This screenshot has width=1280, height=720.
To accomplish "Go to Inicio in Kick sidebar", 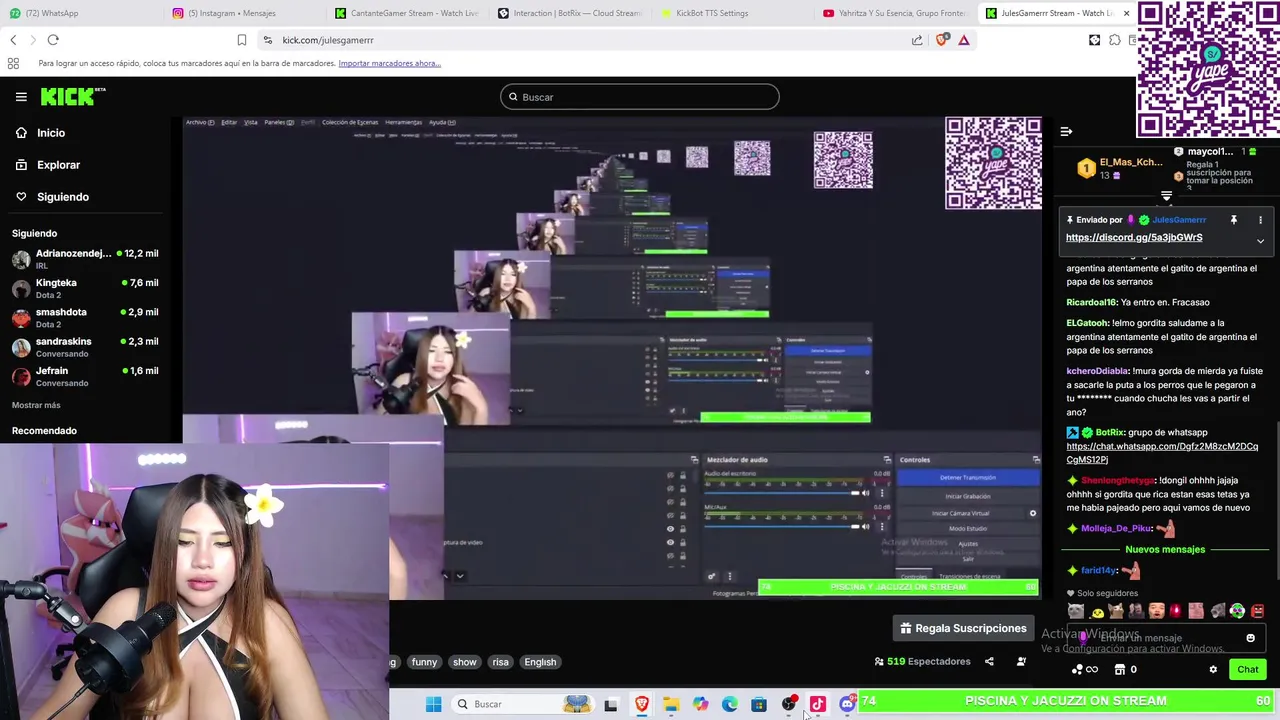I will tap(41, 133).
